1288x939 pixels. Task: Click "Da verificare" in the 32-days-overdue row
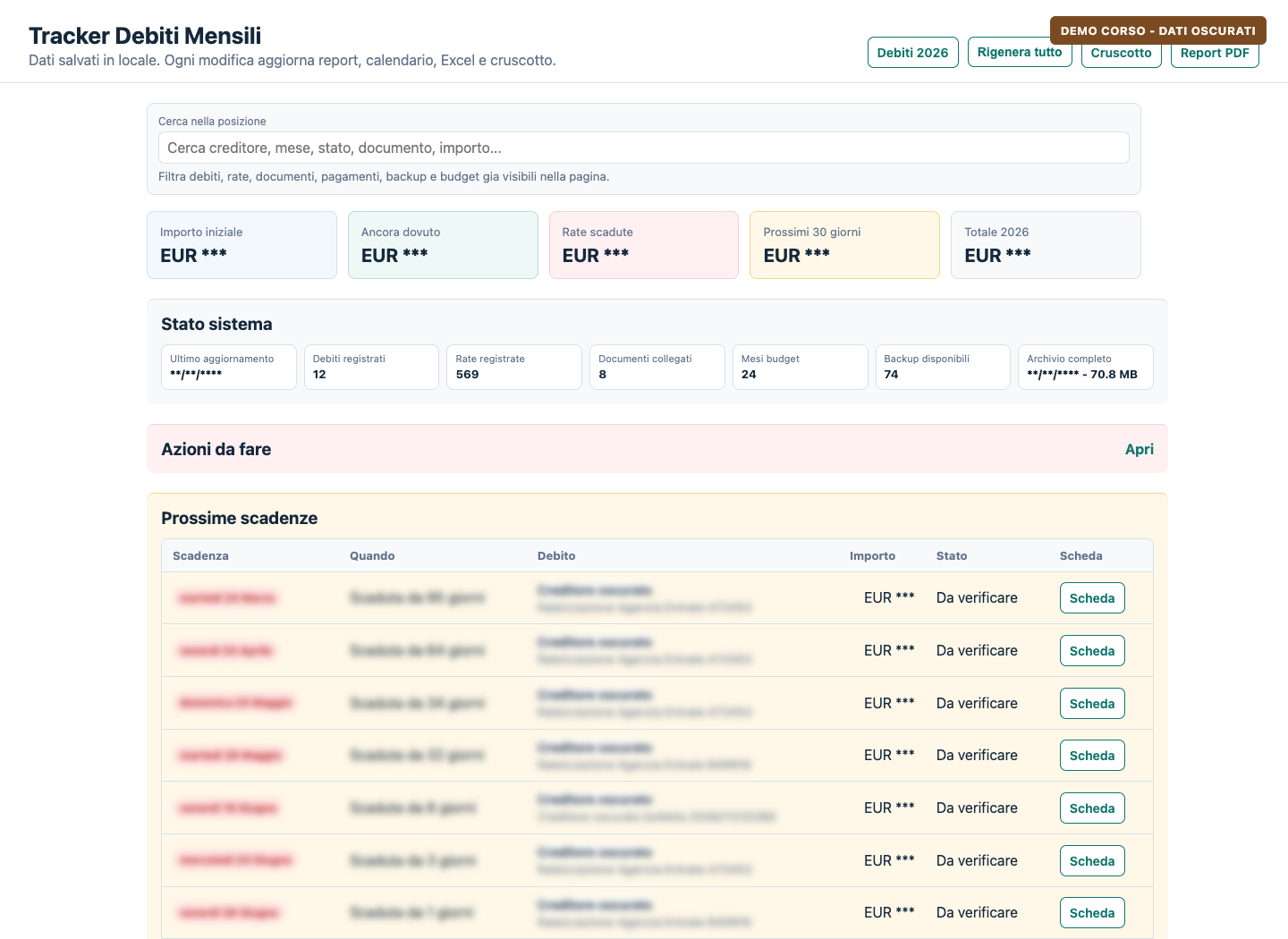point(977,755)
